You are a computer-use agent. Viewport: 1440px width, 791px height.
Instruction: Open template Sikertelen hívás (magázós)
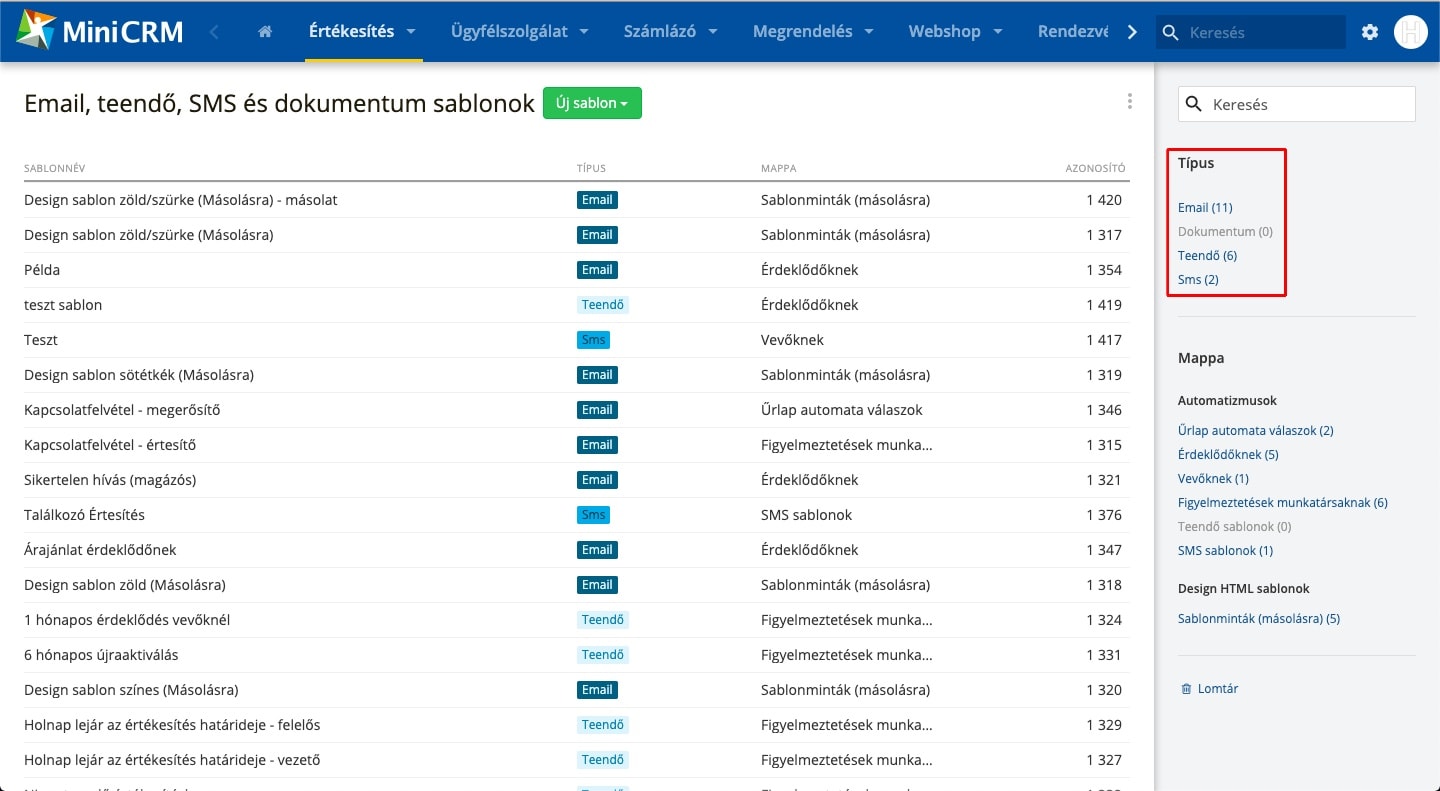[110, 480]
